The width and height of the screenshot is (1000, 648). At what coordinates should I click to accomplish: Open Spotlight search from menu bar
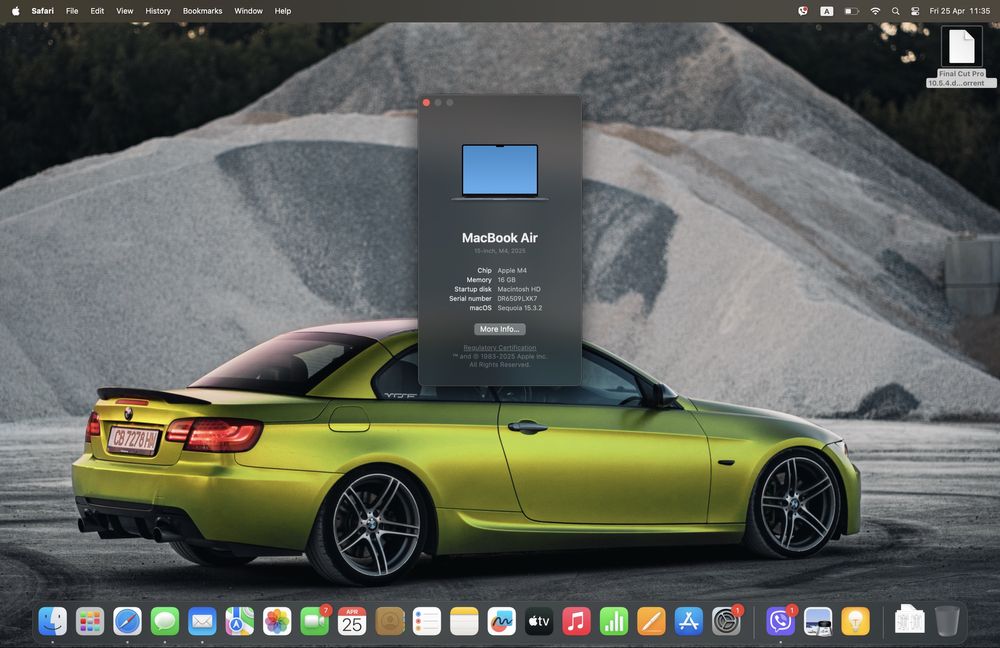(x=896, y=11)
